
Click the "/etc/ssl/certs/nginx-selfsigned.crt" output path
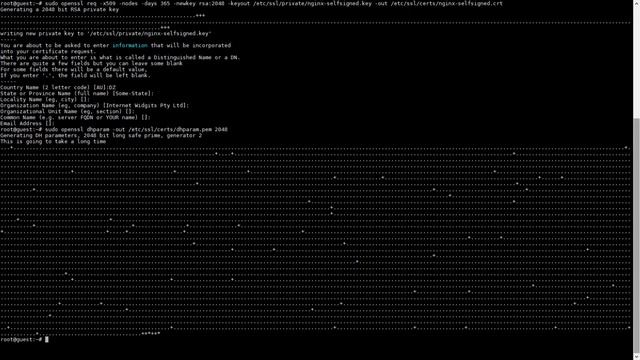click(447, 3)
